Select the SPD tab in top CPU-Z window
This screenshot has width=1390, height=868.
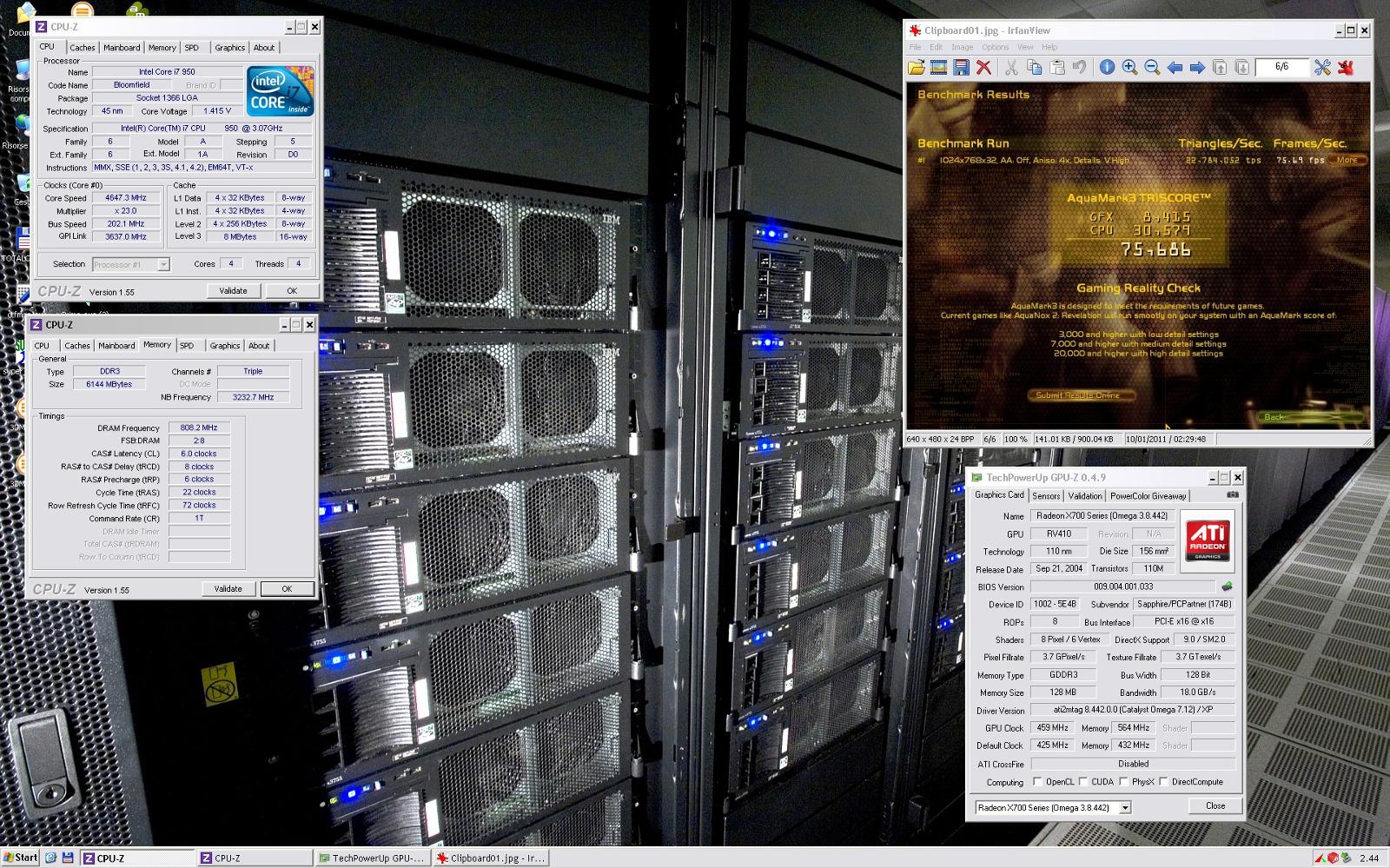(x=192, y=48)
